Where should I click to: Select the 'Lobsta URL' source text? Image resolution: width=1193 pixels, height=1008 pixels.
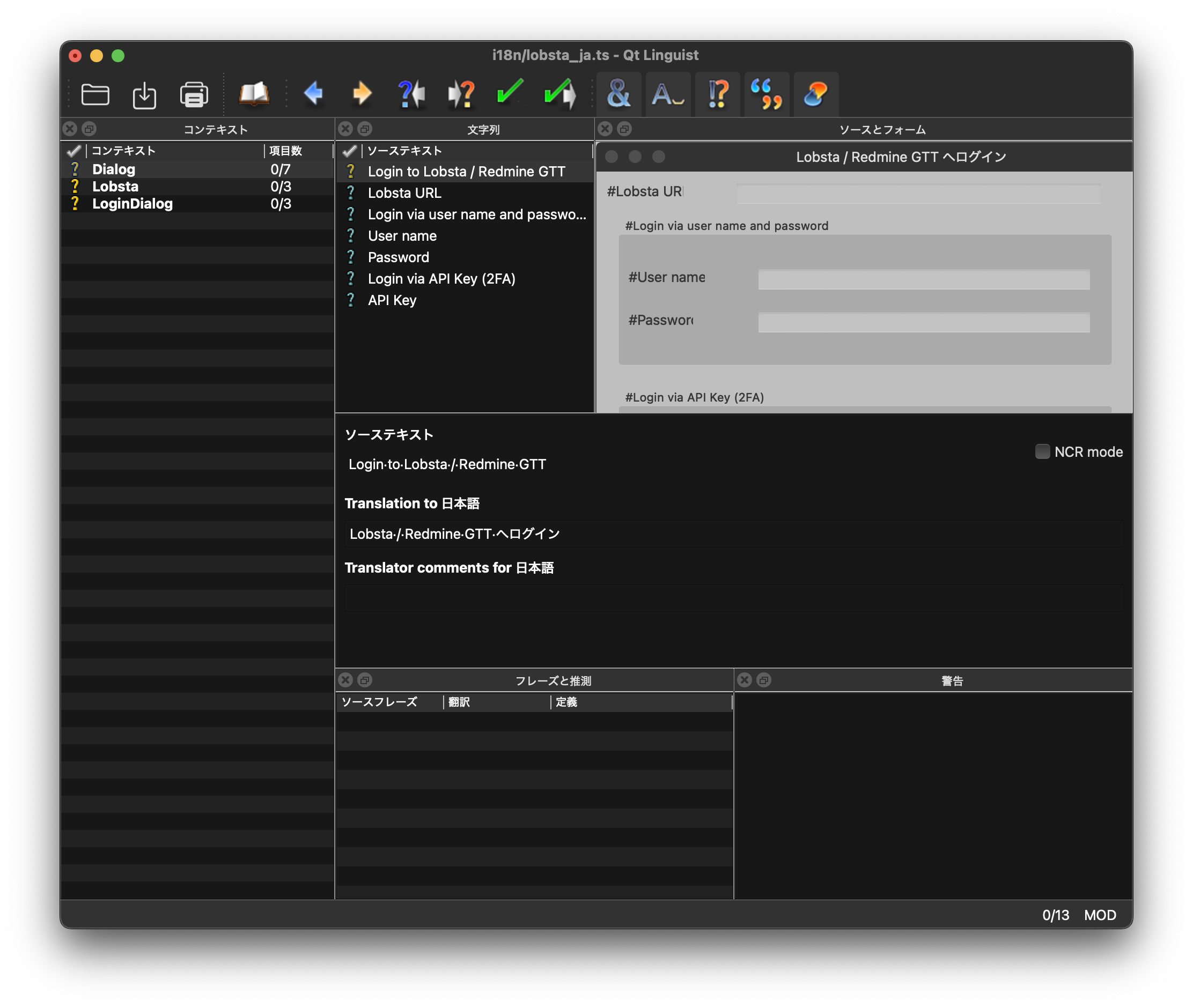pos(465,193)
